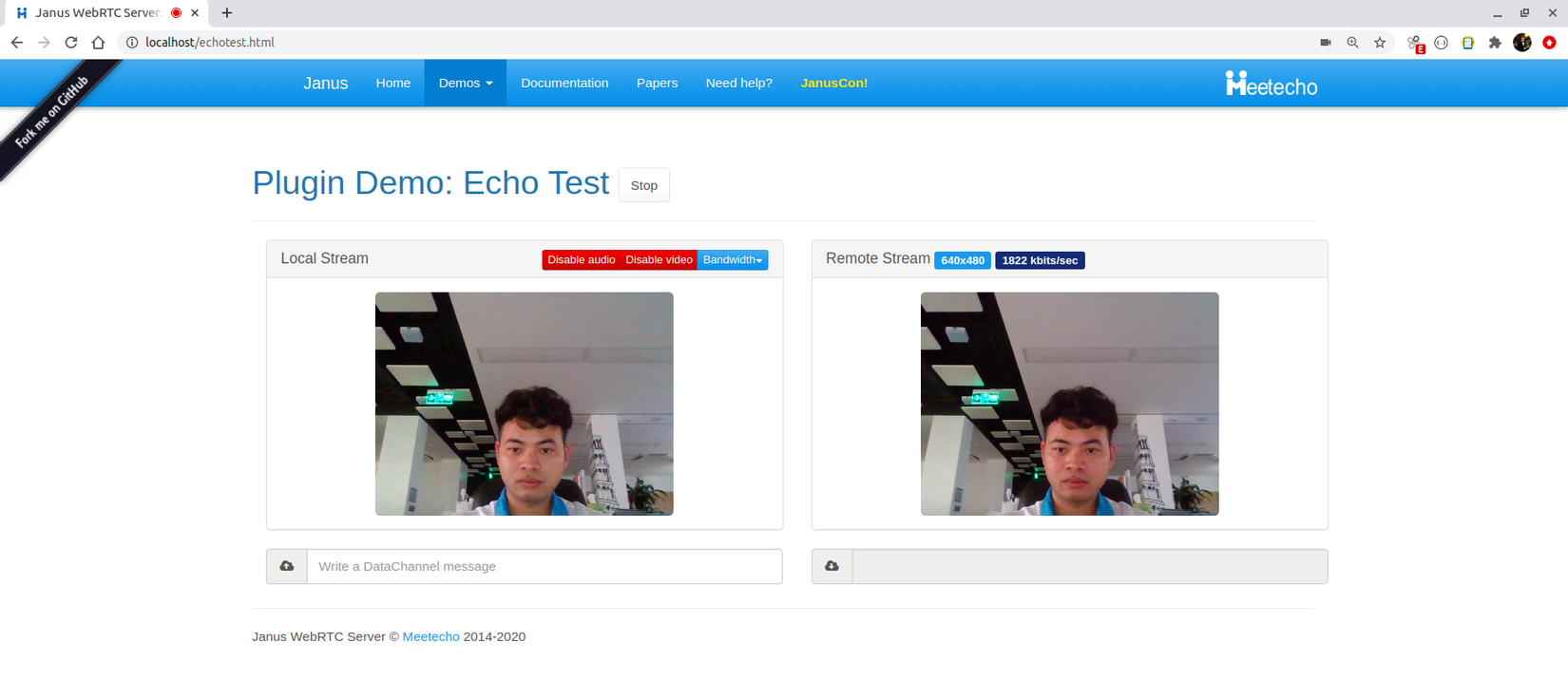The height and width of the screenshot is (680, 1568).
Task: Click the Local Stream panel title
Action: click(x=325, y=258)
